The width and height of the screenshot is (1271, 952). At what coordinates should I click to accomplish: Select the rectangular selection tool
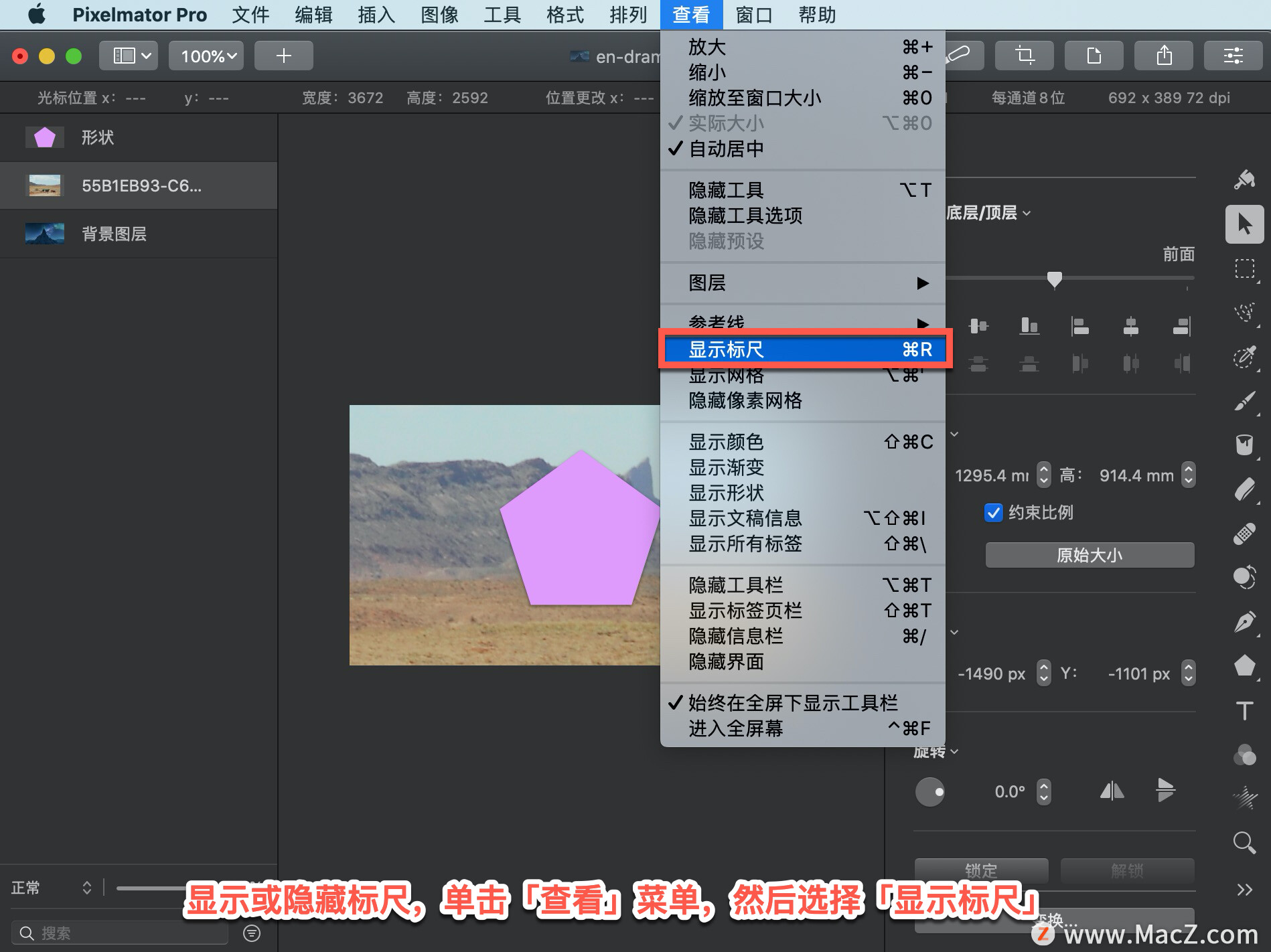(1244, 268)
